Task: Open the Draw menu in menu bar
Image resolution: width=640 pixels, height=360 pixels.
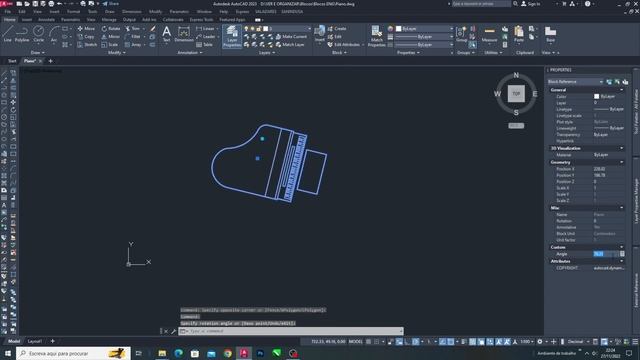Action: tap(110, 12)
